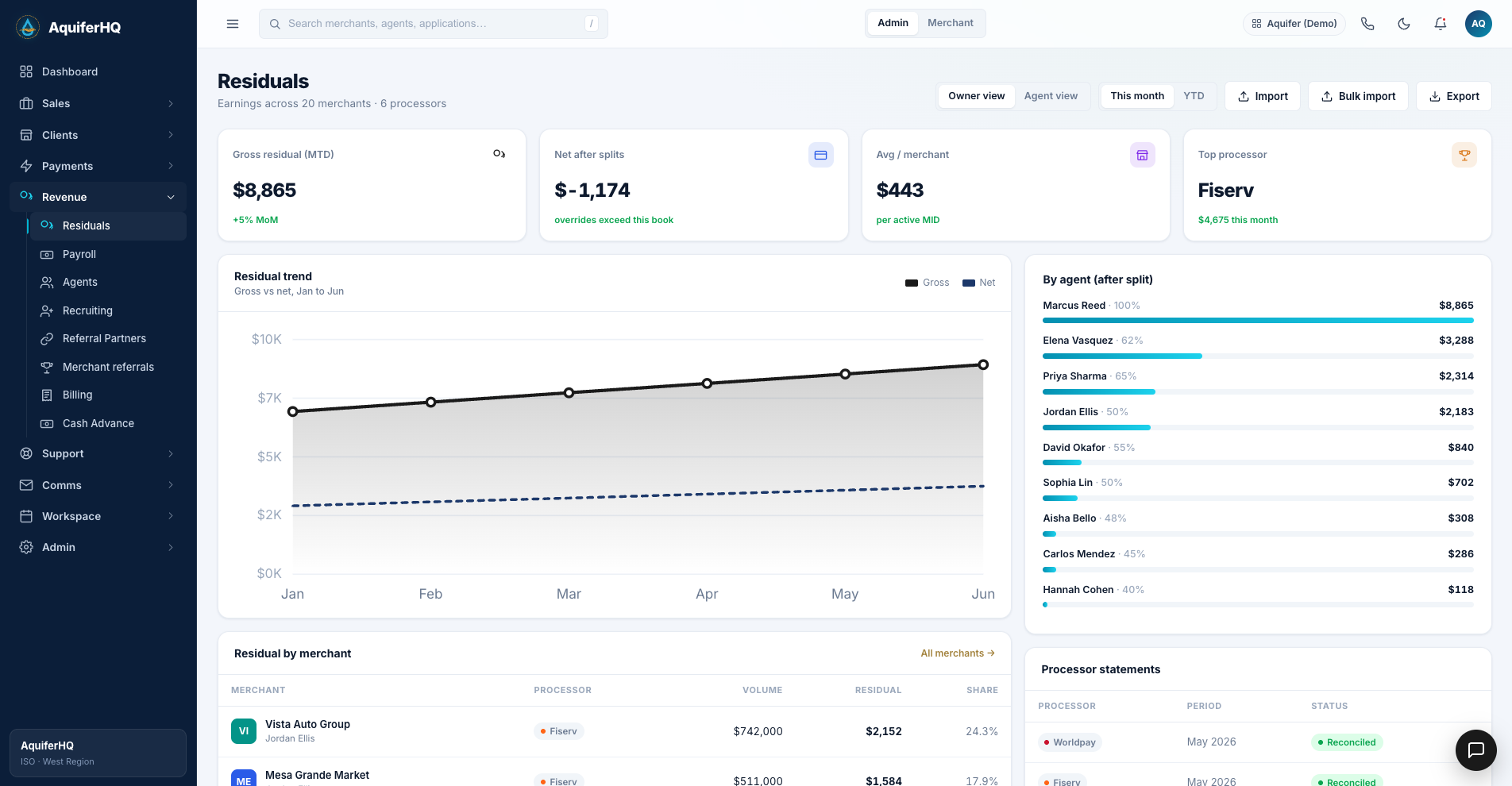Open Residuals in the sidebar

click(108, 225)
